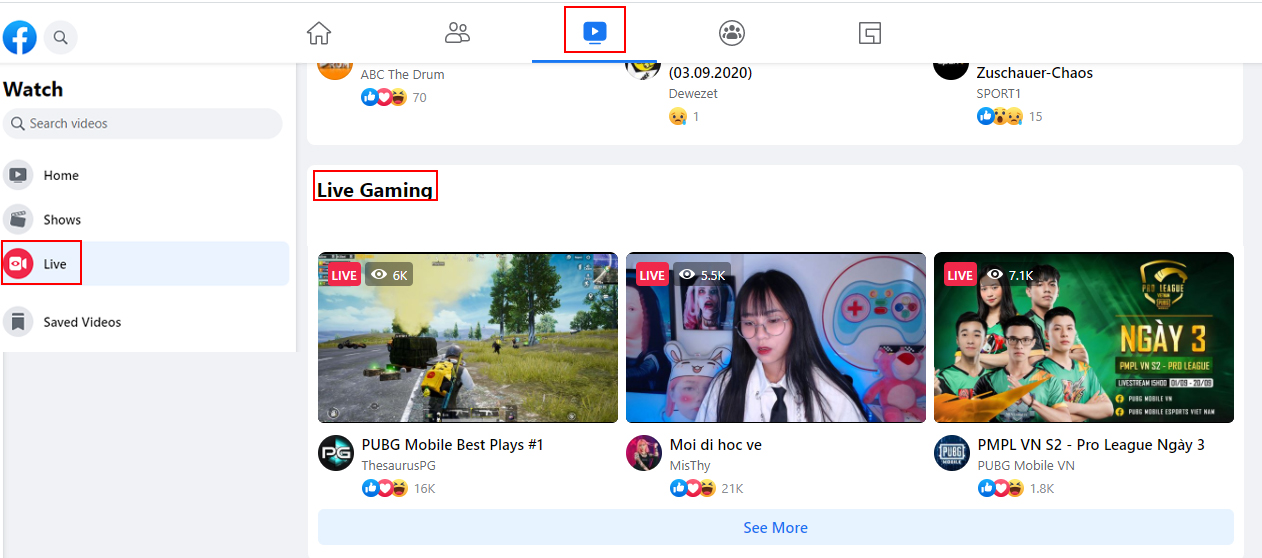Play the Moi di hoc ve thumbnail
The width and height of the screenshot is (1262, 558).
776,337
